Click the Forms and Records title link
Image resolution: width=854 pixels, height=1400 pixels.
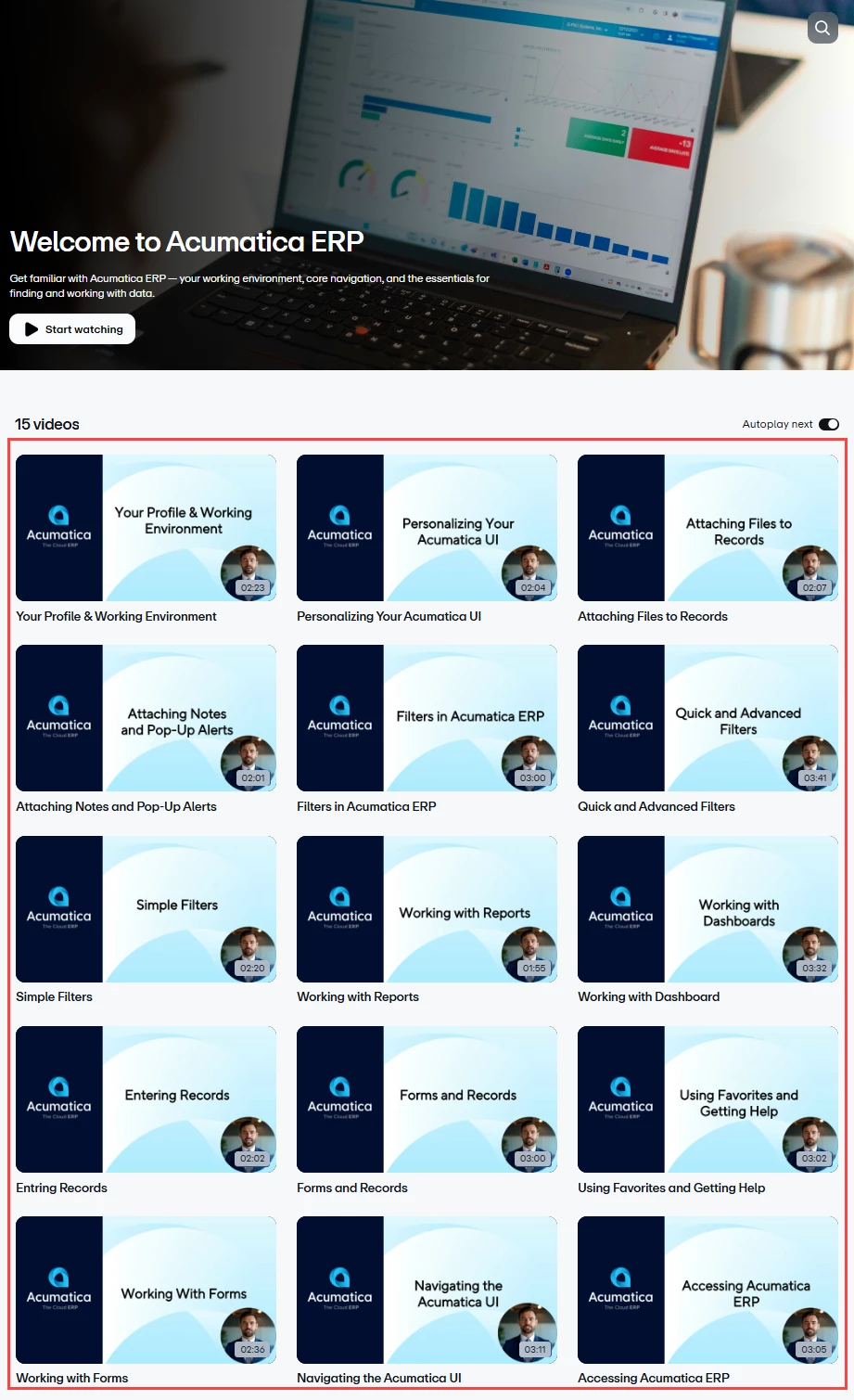(352, 1188)
